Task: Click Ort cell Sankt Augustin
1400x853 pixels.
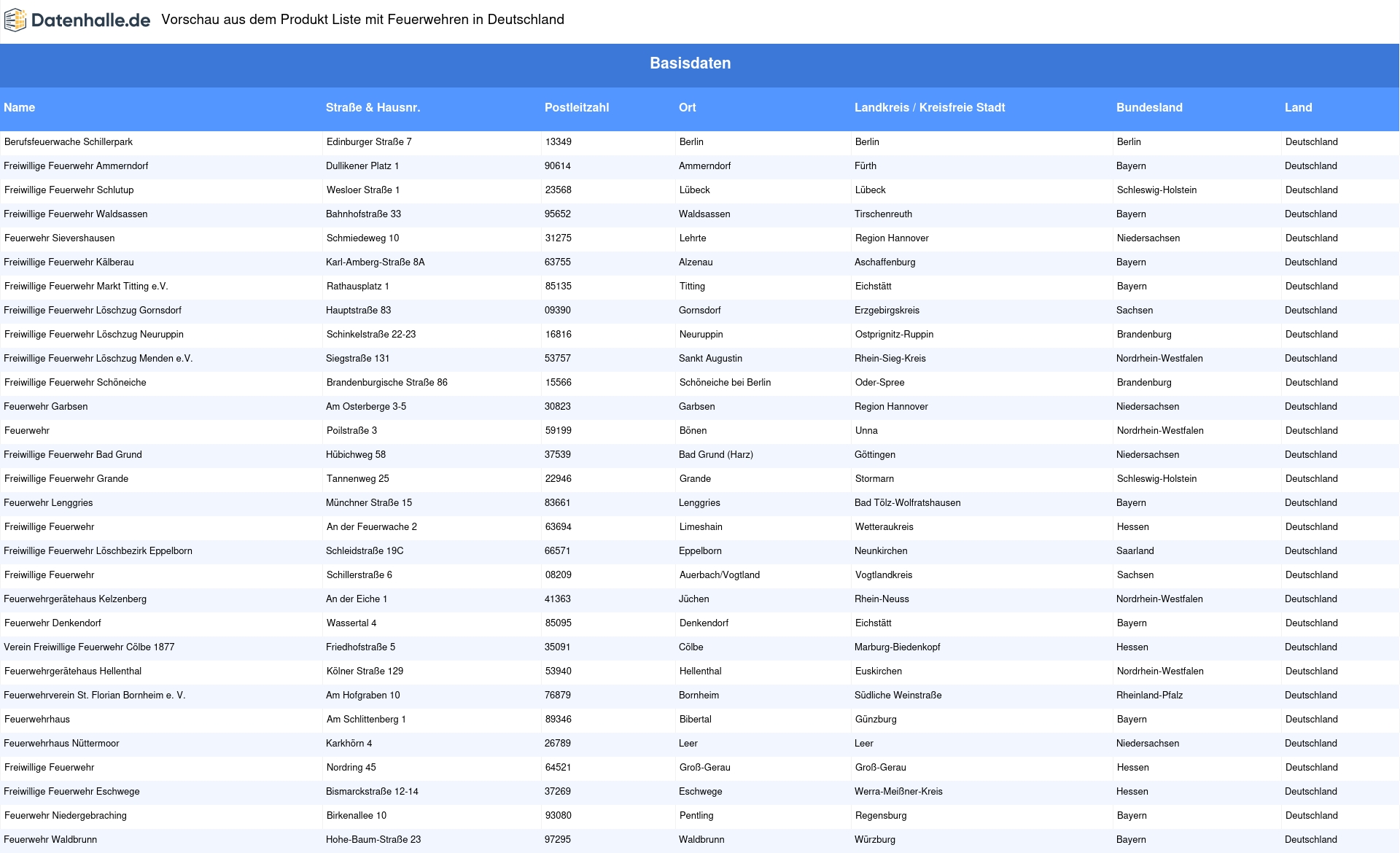Action: pyautogui.click(x=710, y=359)
